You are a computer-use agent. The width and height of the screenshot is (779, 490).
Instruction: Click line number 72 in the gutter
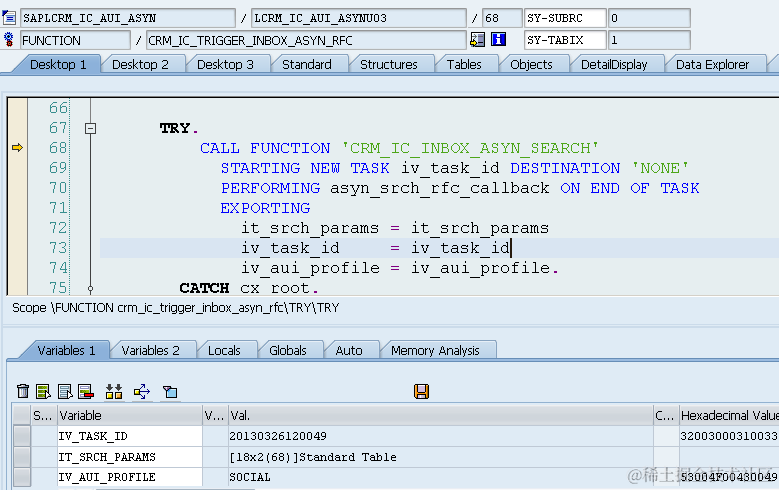tap(58, 228)
